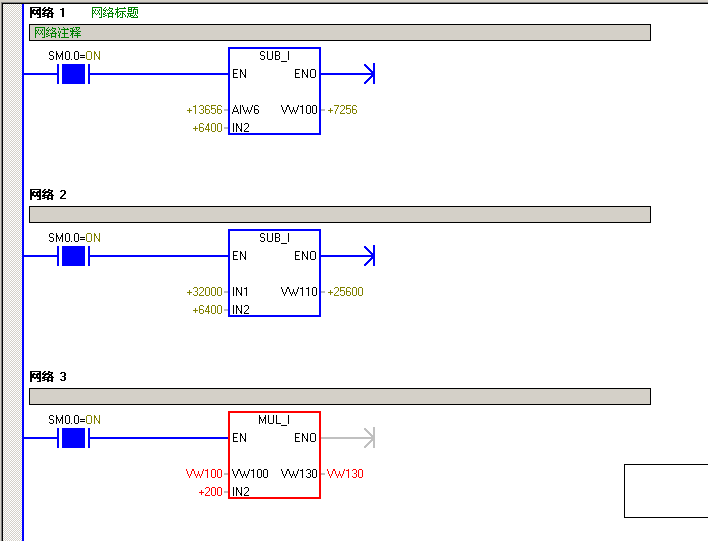
Task: Click the network 2 comment bar
Action: [340, 215]
